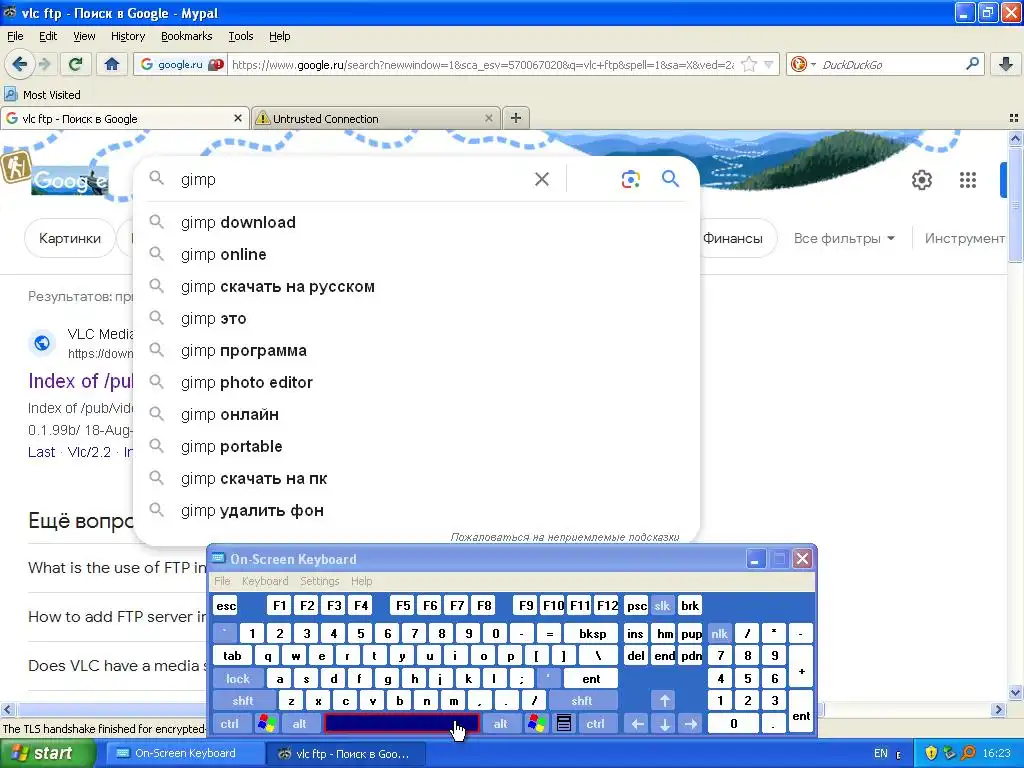Click the right Windows logo key
This screenshot has width=1024, height=768.
(537, 723)
